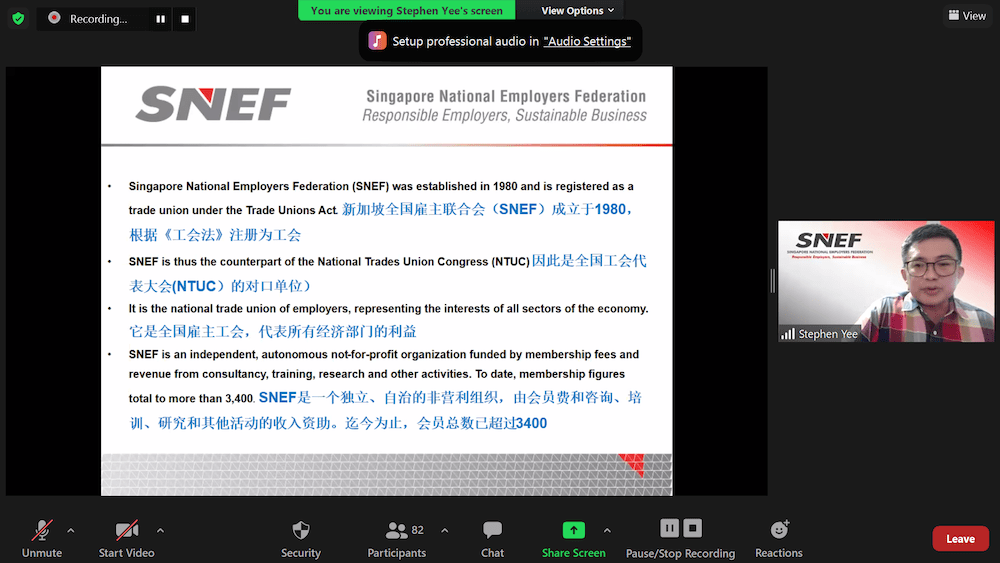Leave the meeting
Screen dimensions: 1000x563
960,539
